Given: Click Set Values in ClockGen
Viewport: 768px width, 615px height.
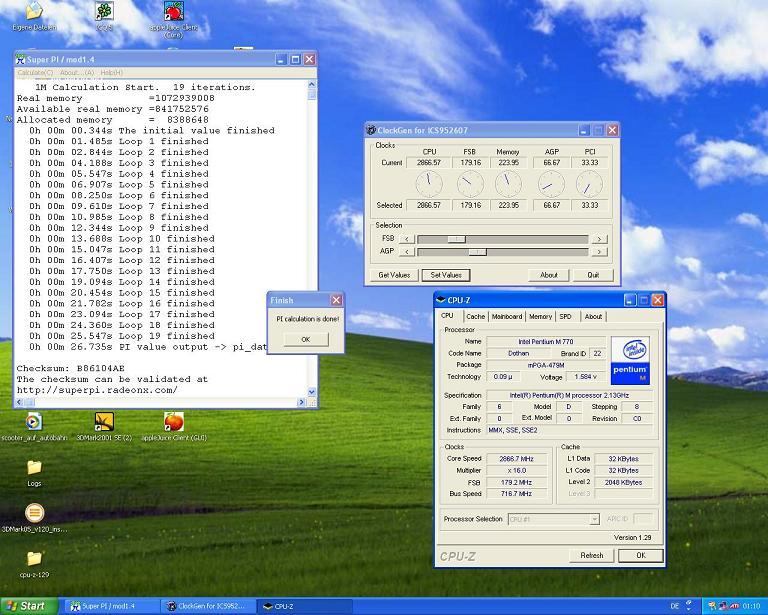Looking at the screenshot, I should click(446, 275).
